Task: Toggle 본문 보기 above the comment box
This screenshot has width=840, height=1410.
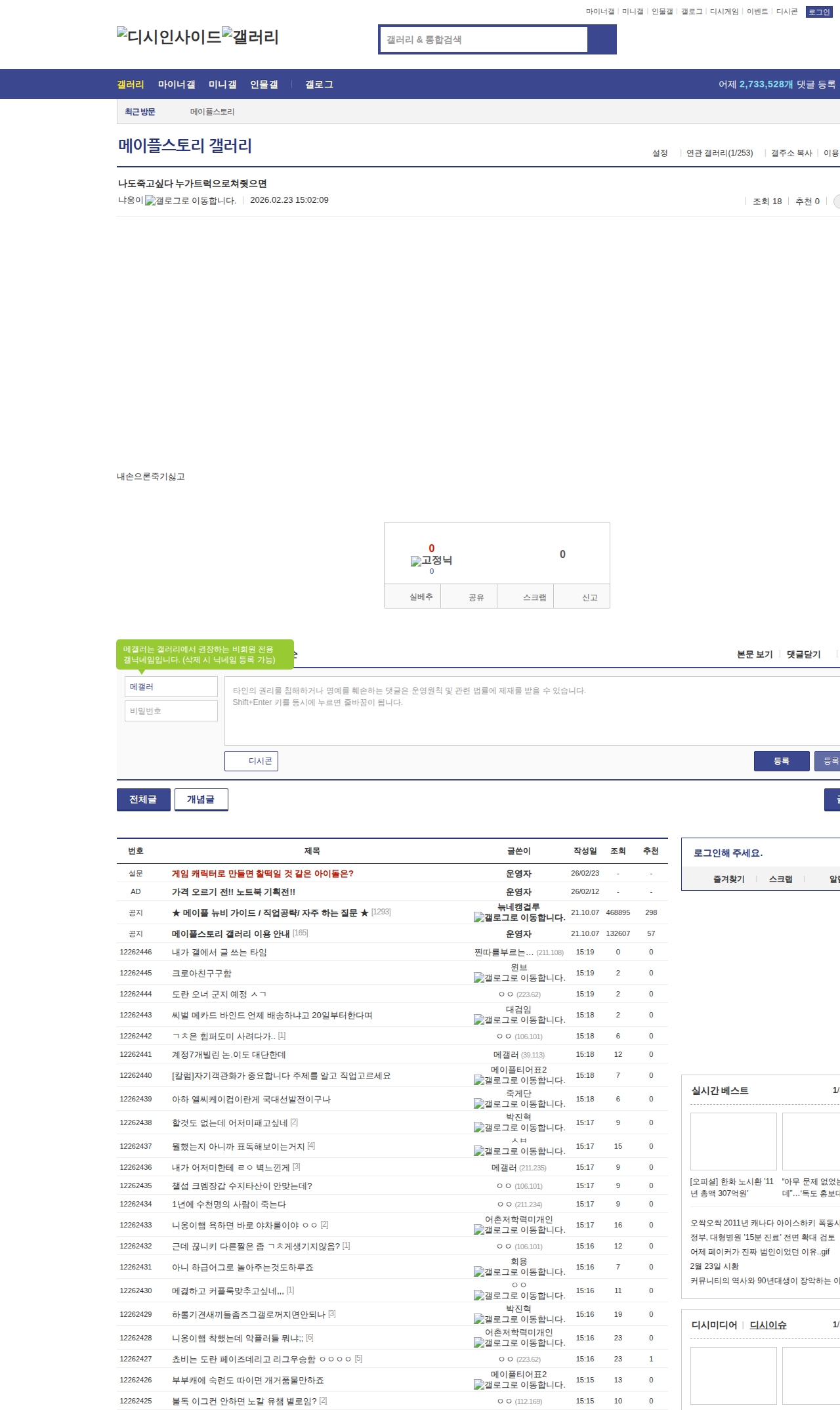Action: (x=755, y=654)
